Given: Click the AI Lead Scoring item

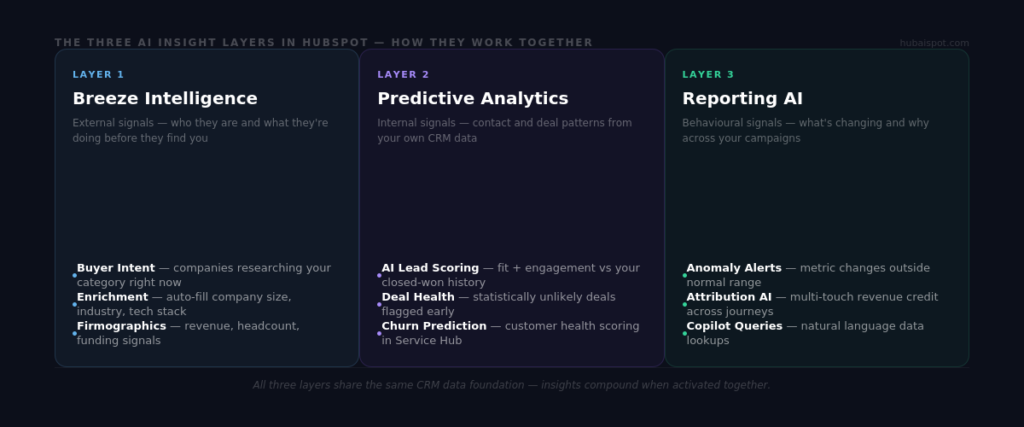Looking at the screenshot, I should (510, 275).
